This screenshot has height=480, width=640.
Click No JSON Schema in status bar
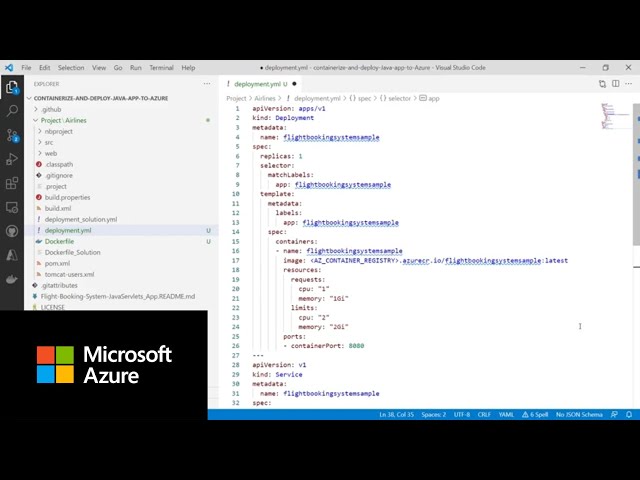point(579,415)
